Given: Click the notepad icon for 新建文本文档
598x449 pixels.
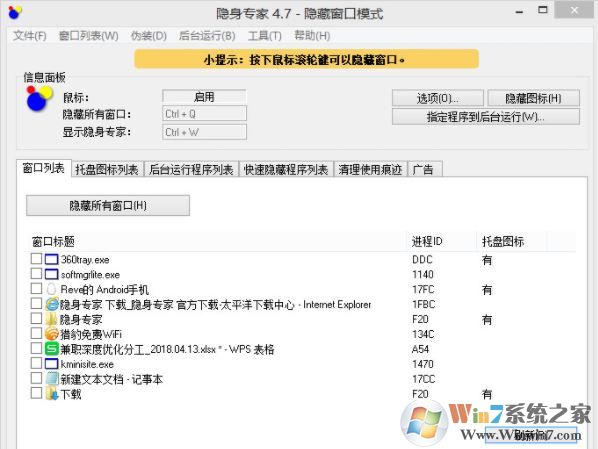Looking at the screenshot, I should (51, 379).
